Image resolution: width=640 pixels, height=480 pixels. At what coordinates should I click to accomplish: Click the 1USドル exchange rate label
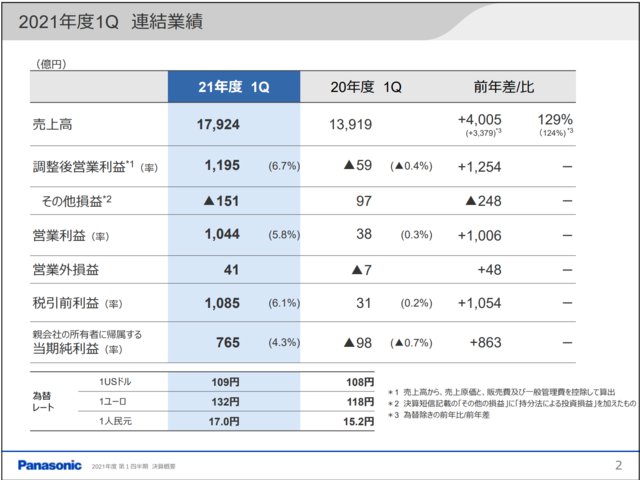click(119, 382)
